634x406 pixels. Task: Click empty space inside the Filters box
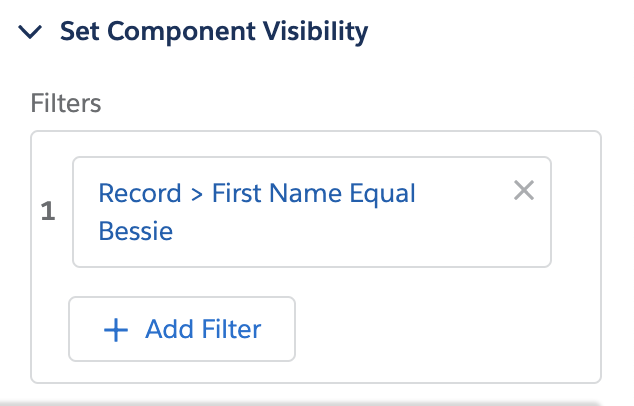point(450,330)
